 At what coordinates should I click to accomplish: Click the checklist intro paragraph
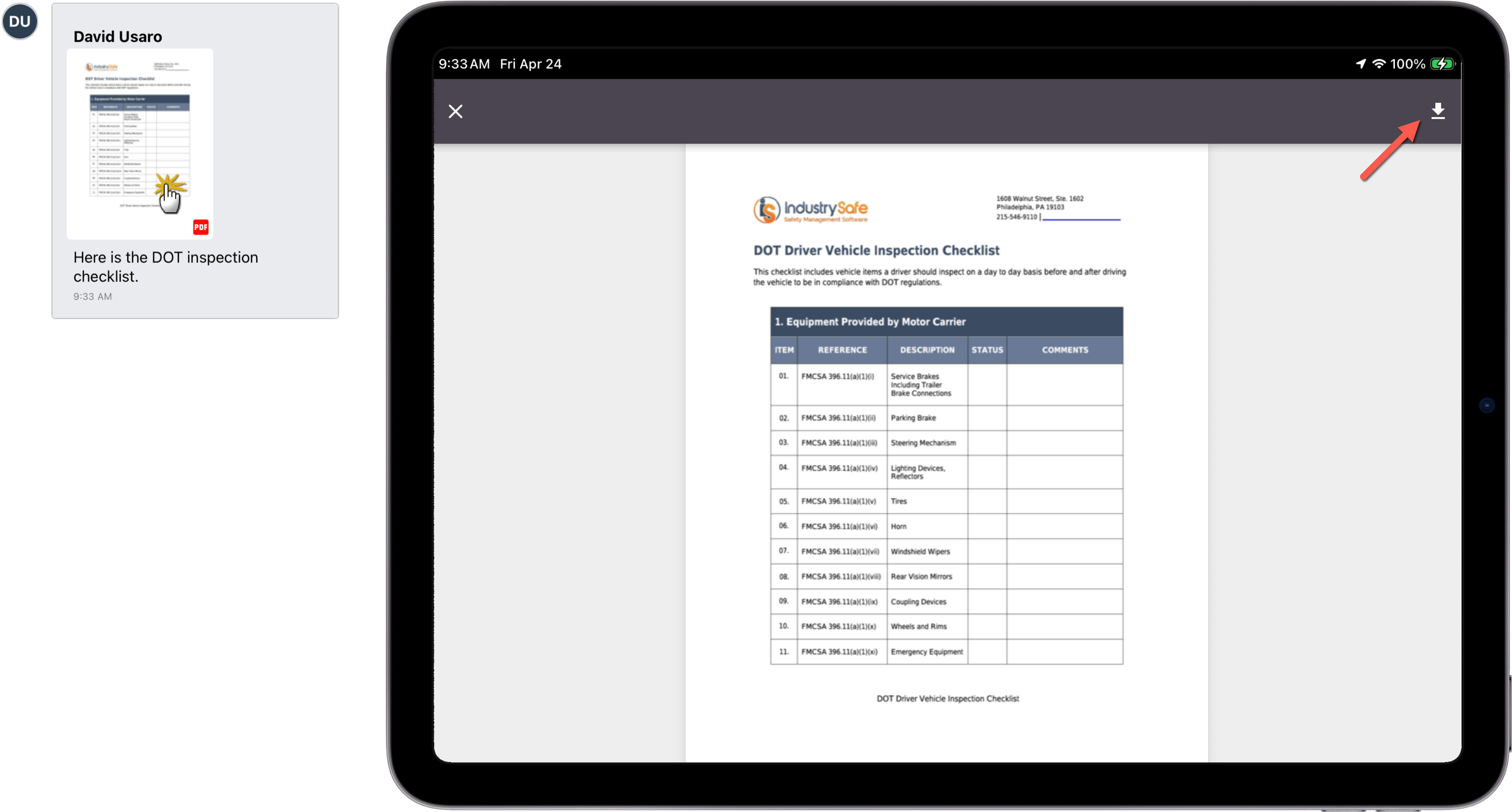pos(940,277)
